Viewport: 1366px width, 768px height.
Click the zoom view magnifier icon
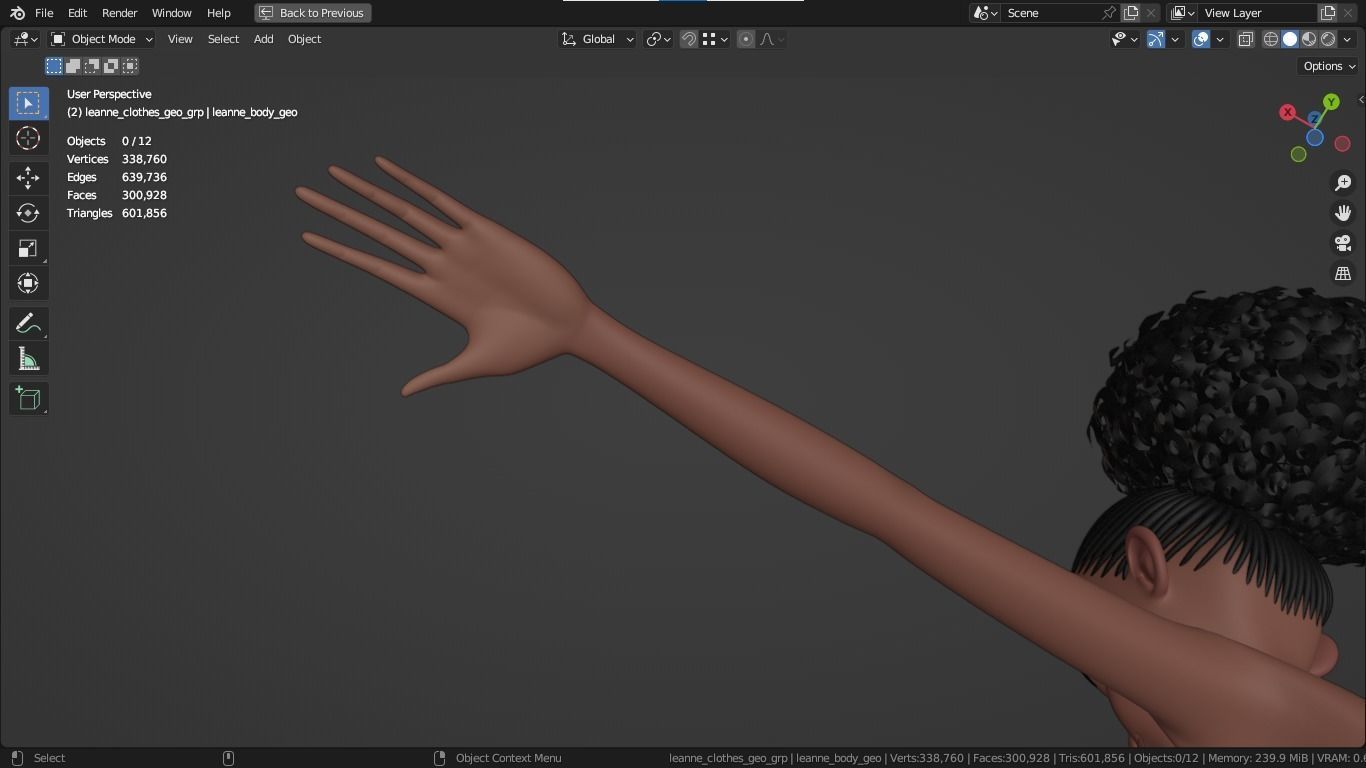(x=1343, y=183)
